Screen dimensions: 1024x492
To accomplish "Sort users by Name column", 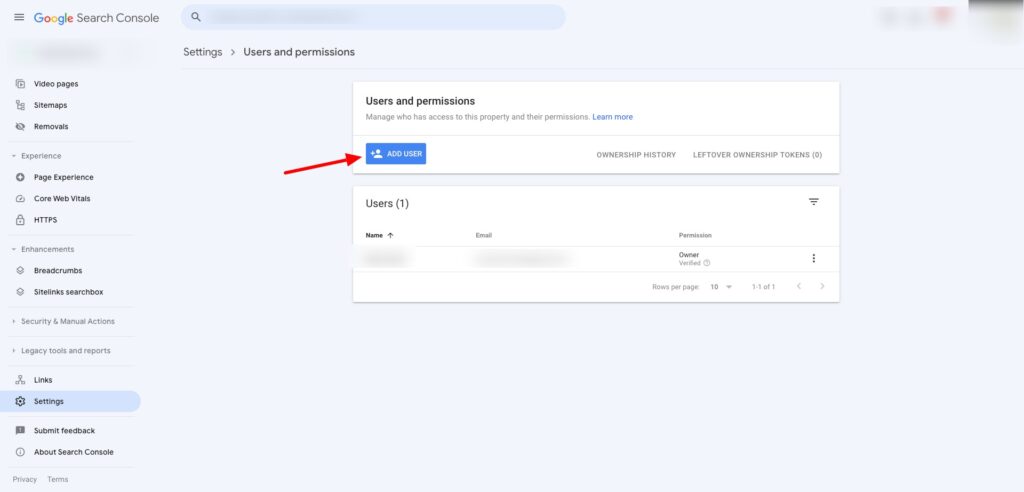I will click(x=380, y=235).
